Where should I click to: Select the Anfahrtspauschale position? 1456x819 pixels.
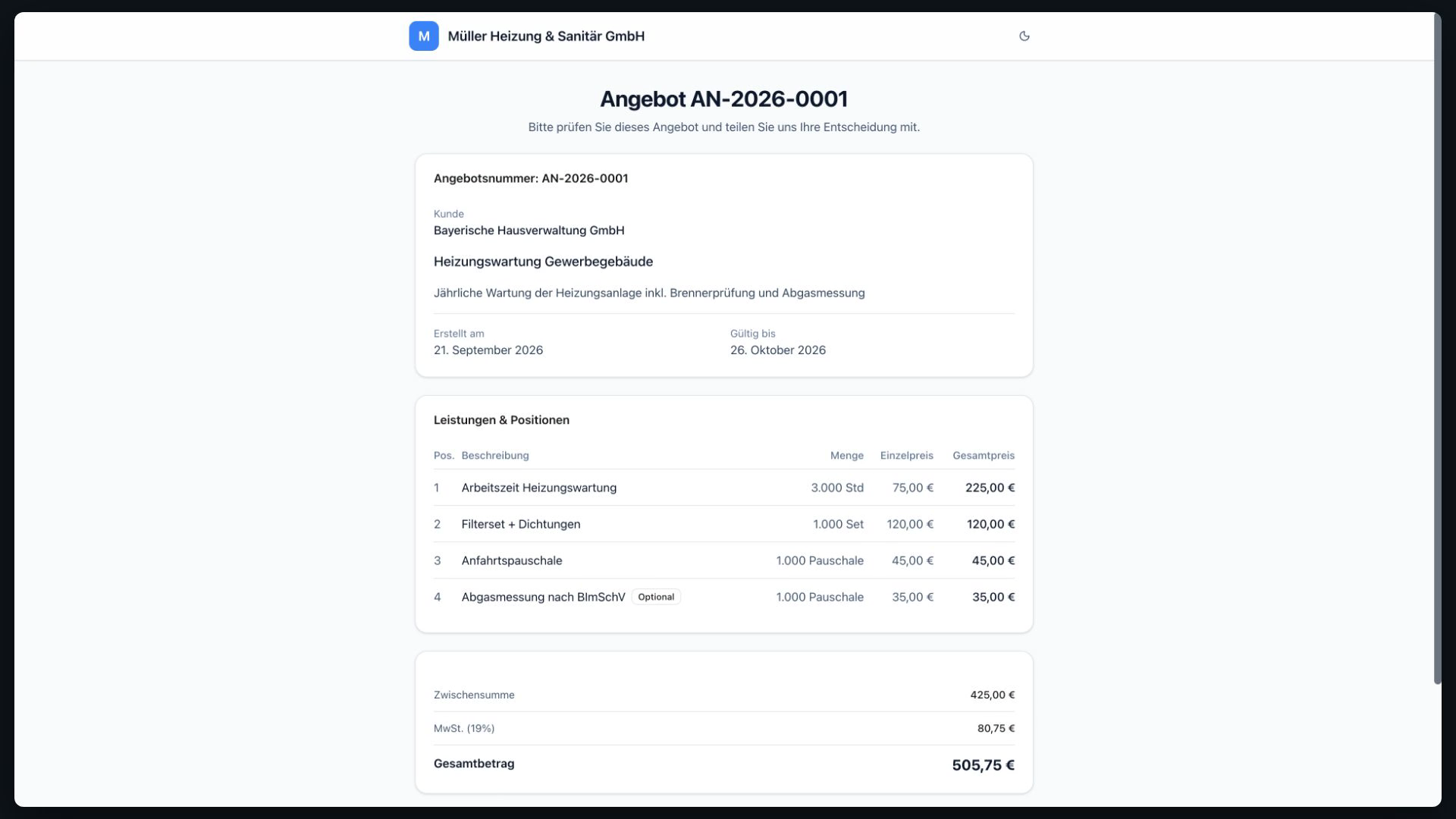point(724,560)
